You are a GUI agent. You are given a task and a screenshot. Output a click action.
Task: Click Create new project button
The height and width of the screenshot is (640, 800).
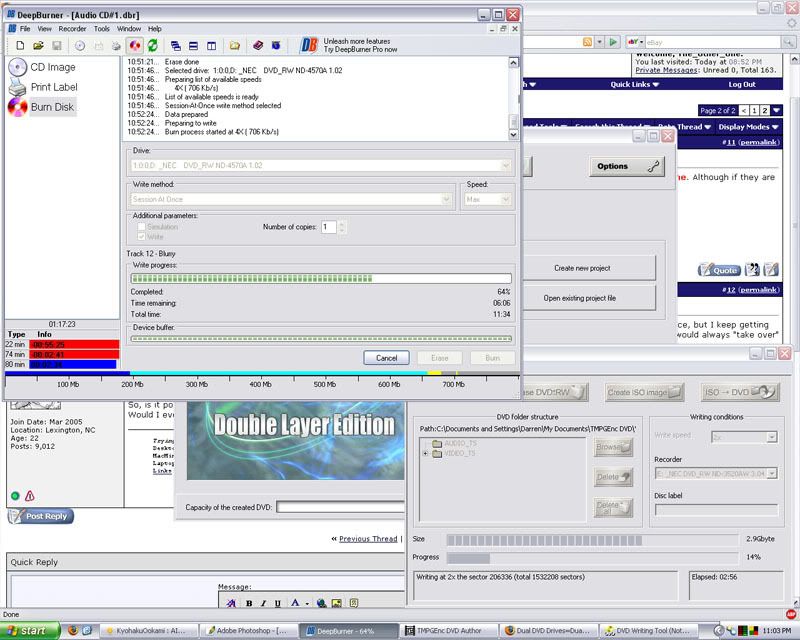coord(583,268)
